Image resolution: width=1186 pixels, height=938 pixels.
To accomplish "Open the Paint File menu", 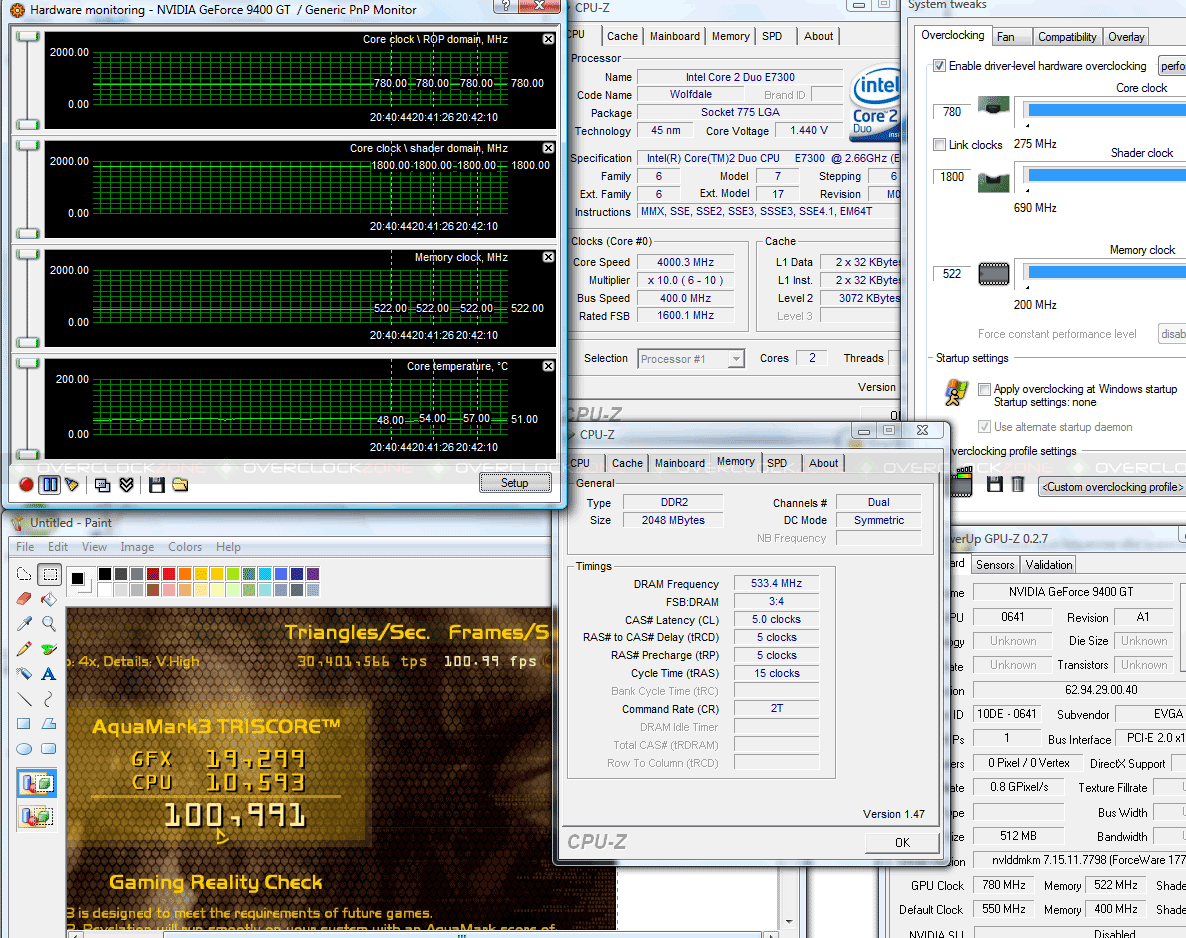I will click(25, 547).
